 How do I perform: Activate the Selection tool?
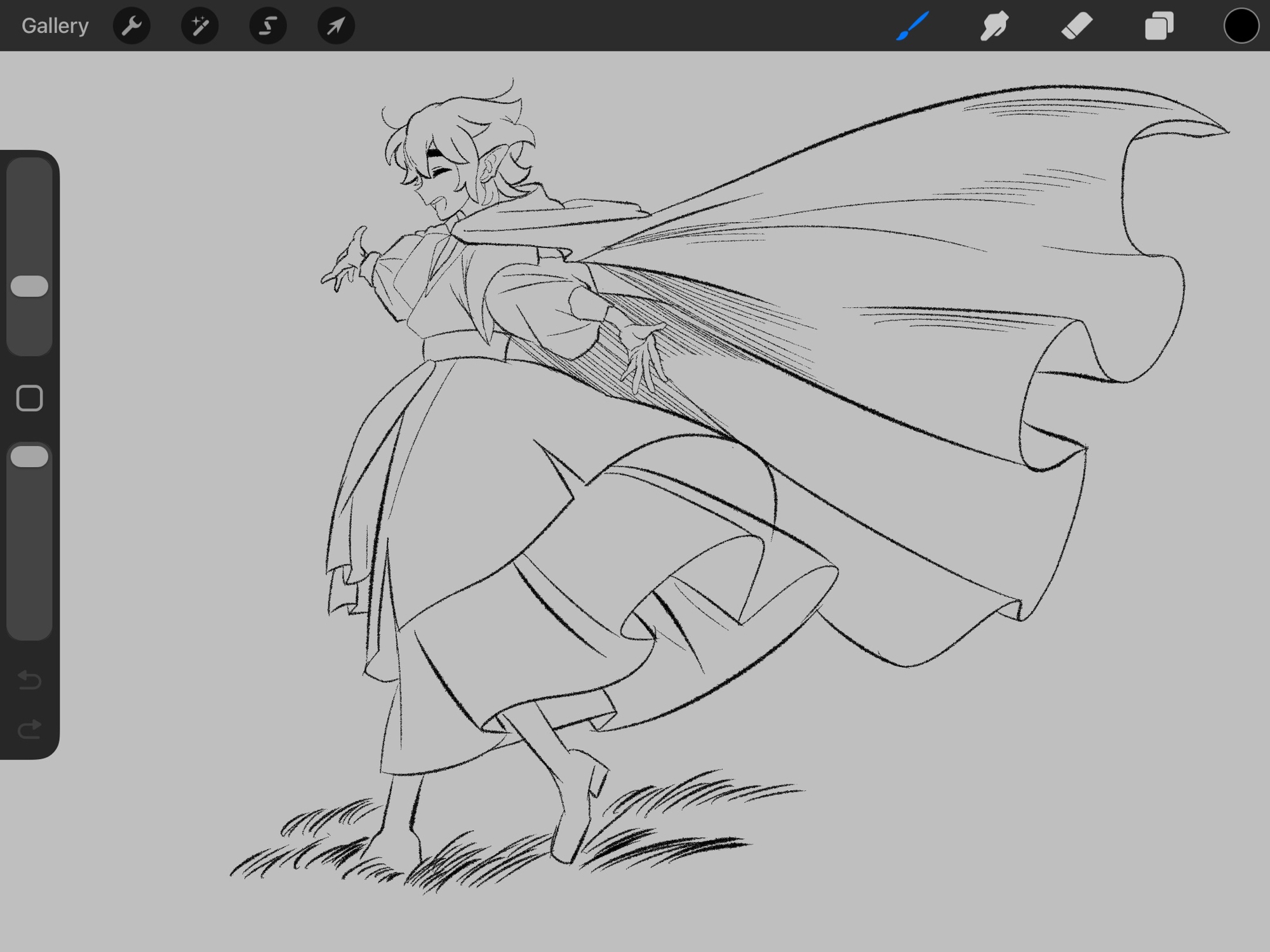click(x=268, y=26)
